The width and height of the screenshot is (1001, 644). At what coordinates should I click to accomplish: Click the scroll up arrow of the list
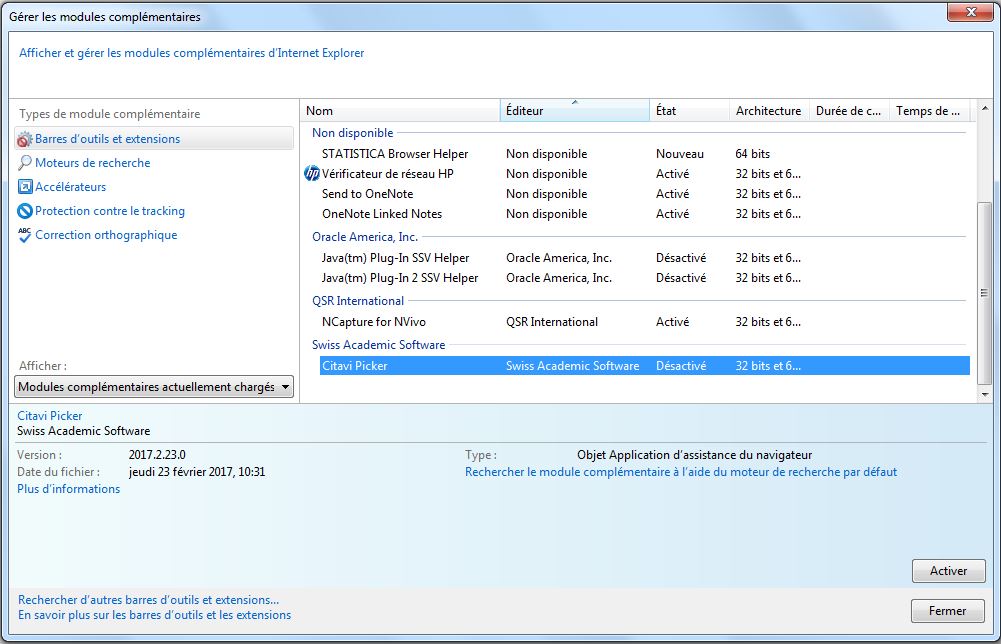pos(984,109)
